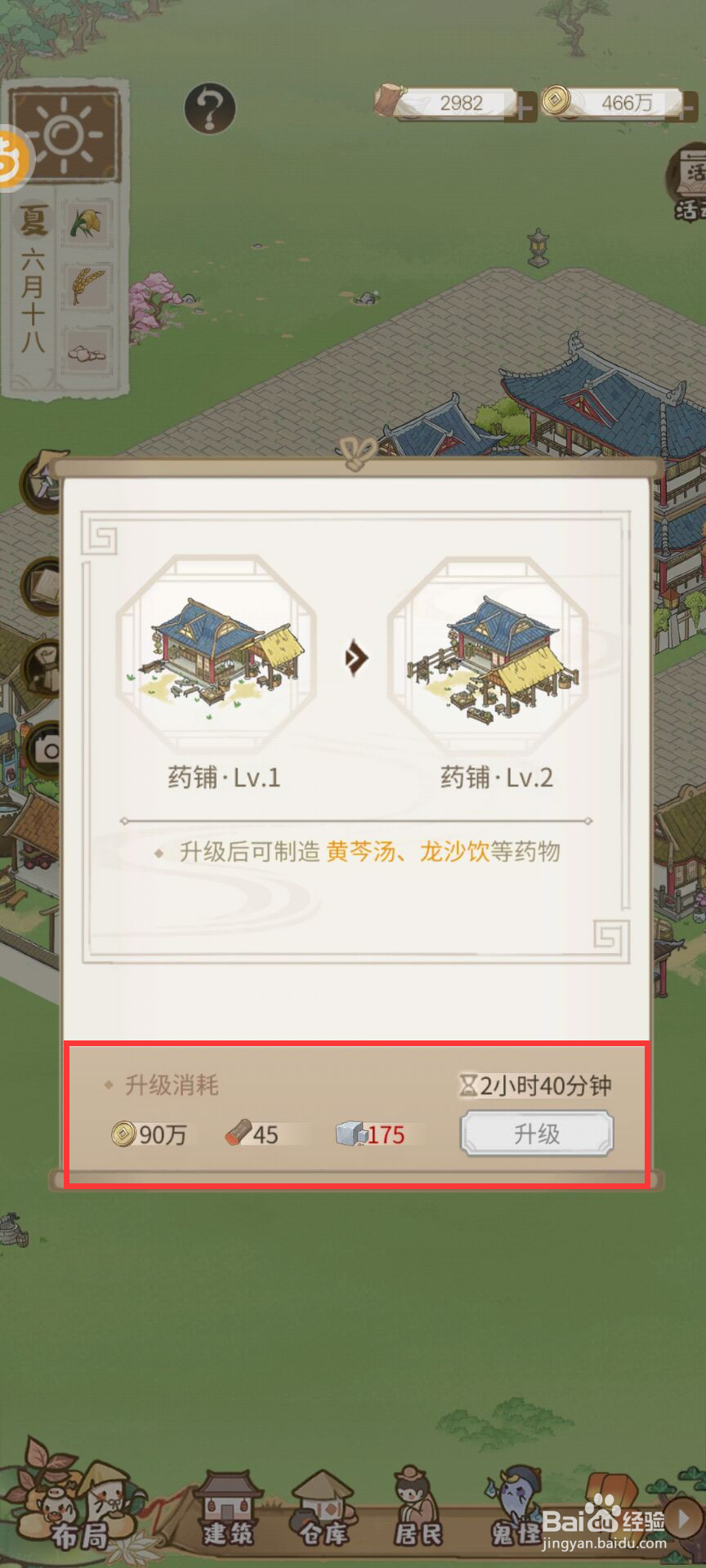Expand the bottom menu arrow
This screenshot has width=706, height=1568.
coord(683,1518)
